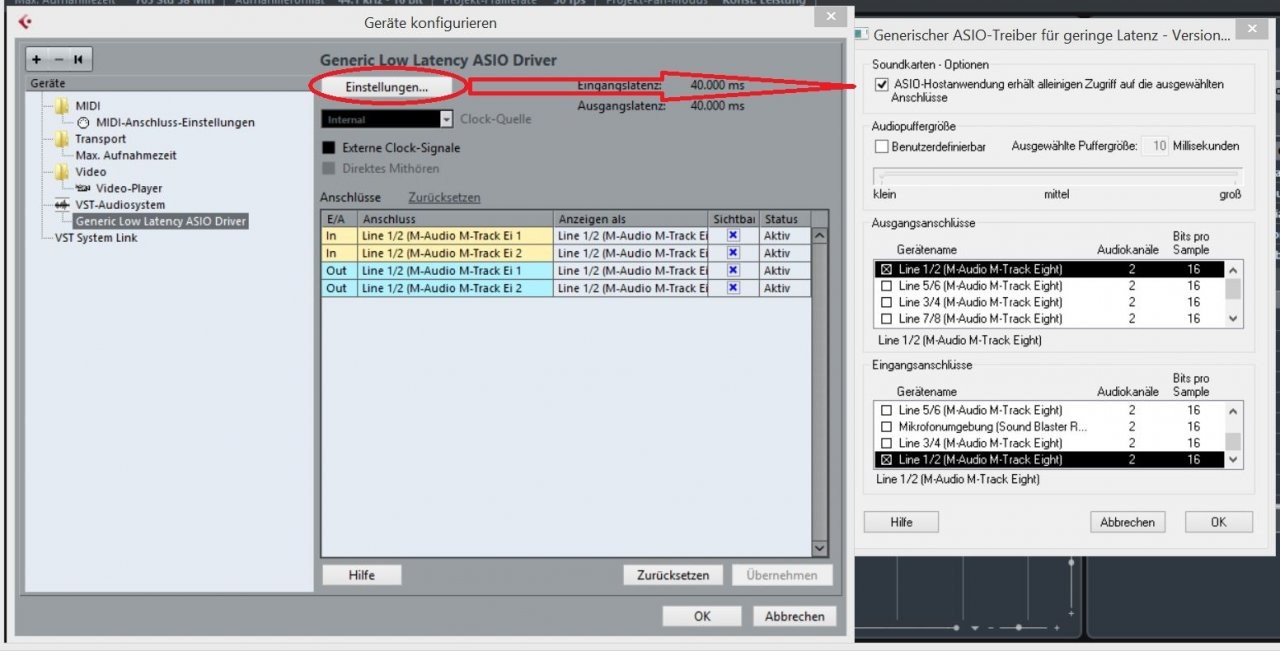Toggle the Direktes Mithören checkbox
This screenshot has width=1280, height=651.
[x=329, y=169]
